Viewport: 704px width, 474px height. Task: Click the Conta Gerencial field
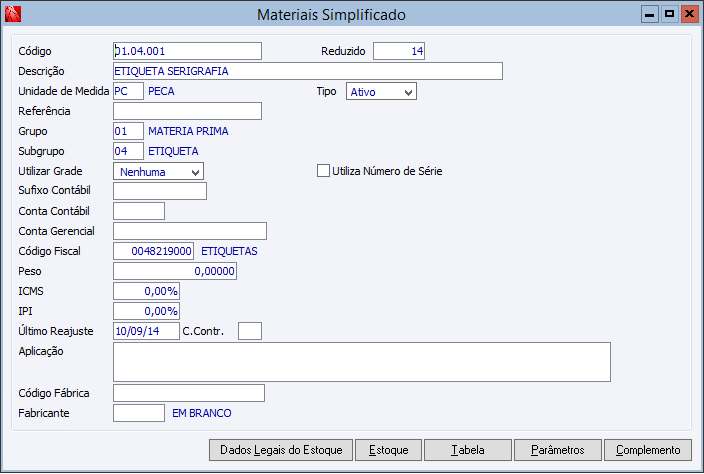190,231
